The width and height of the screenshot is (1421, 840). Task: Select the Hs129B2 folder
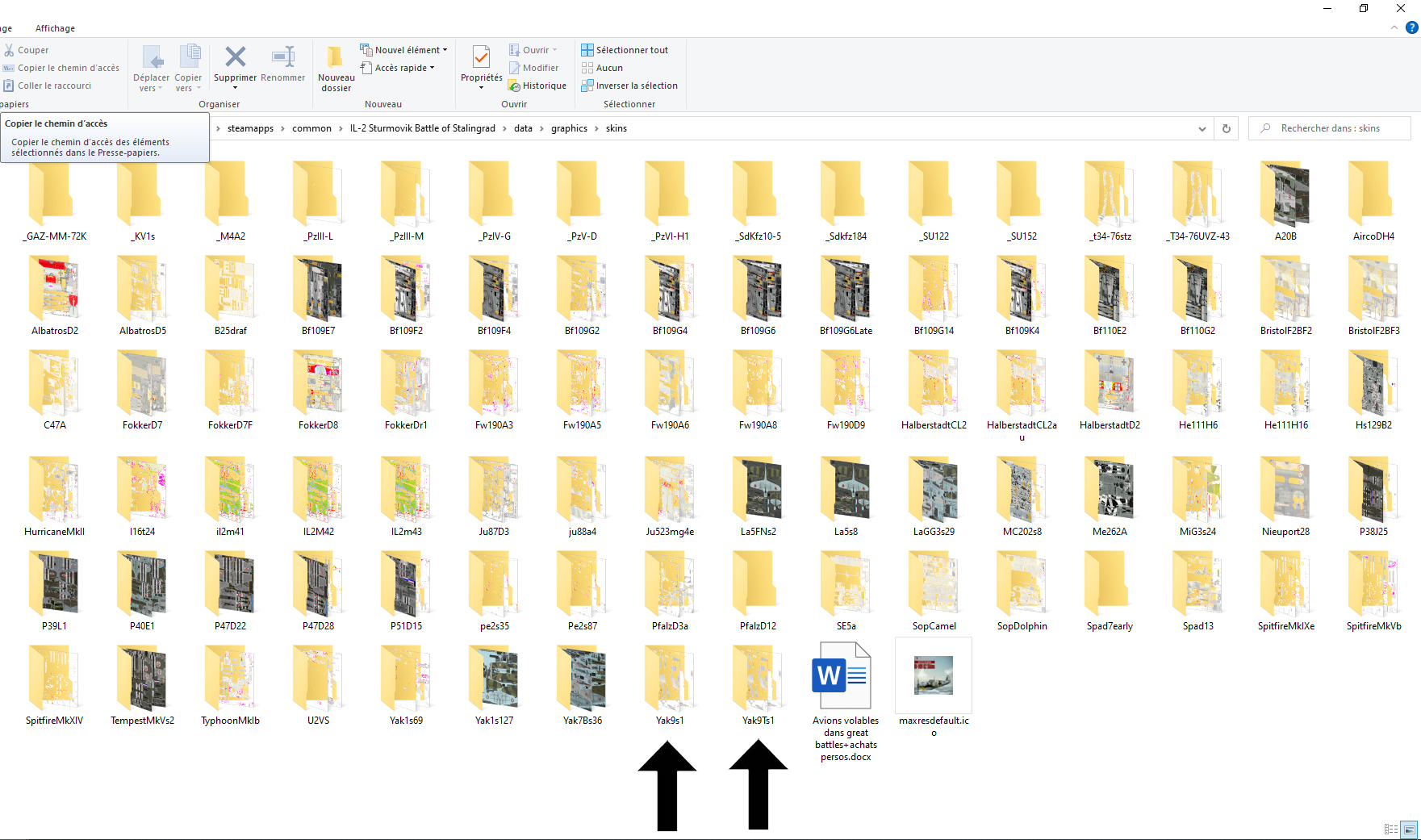point(1373,391)
